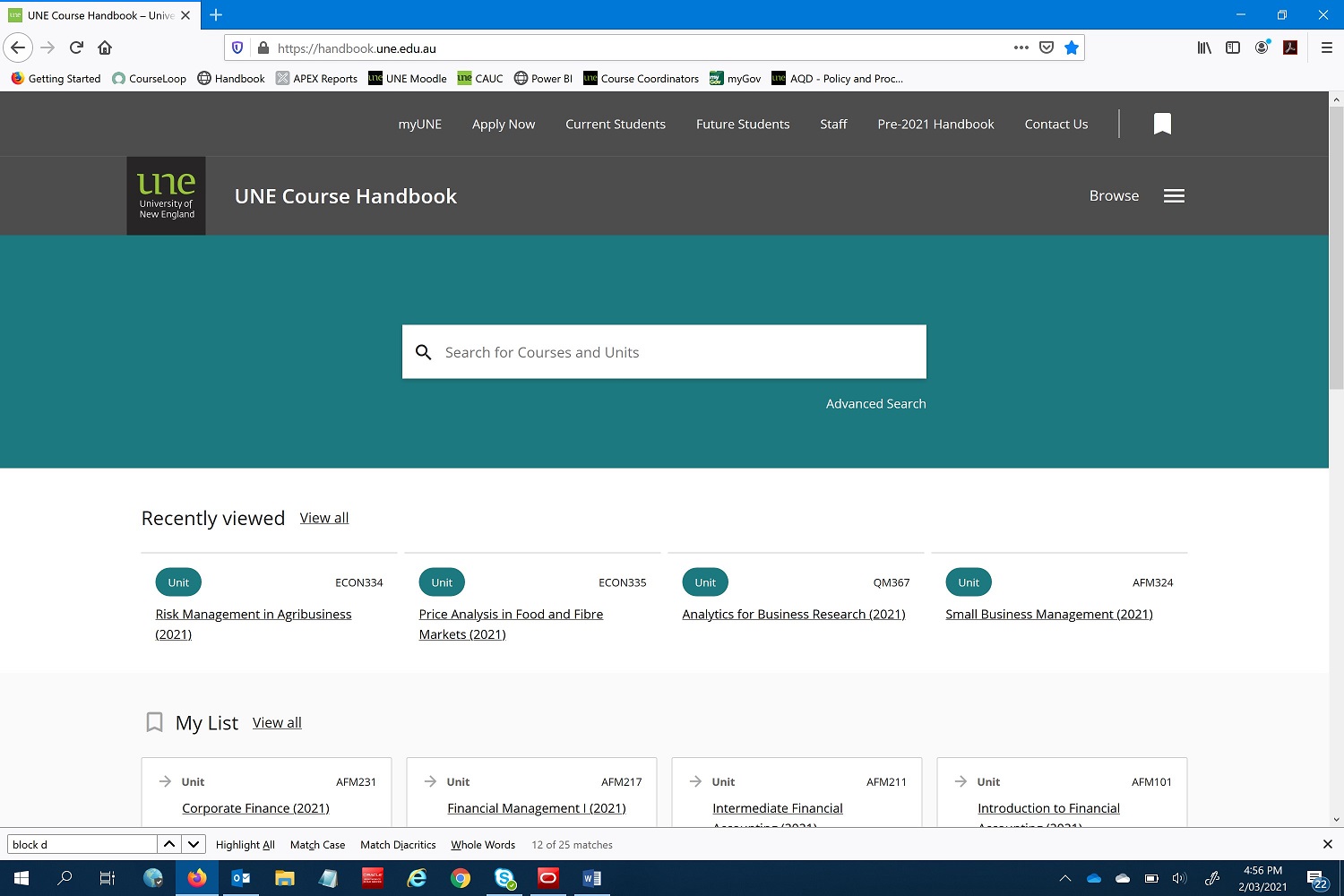
Task: Open the CourseLoop bookmark
Action: [x=149, y=79]
